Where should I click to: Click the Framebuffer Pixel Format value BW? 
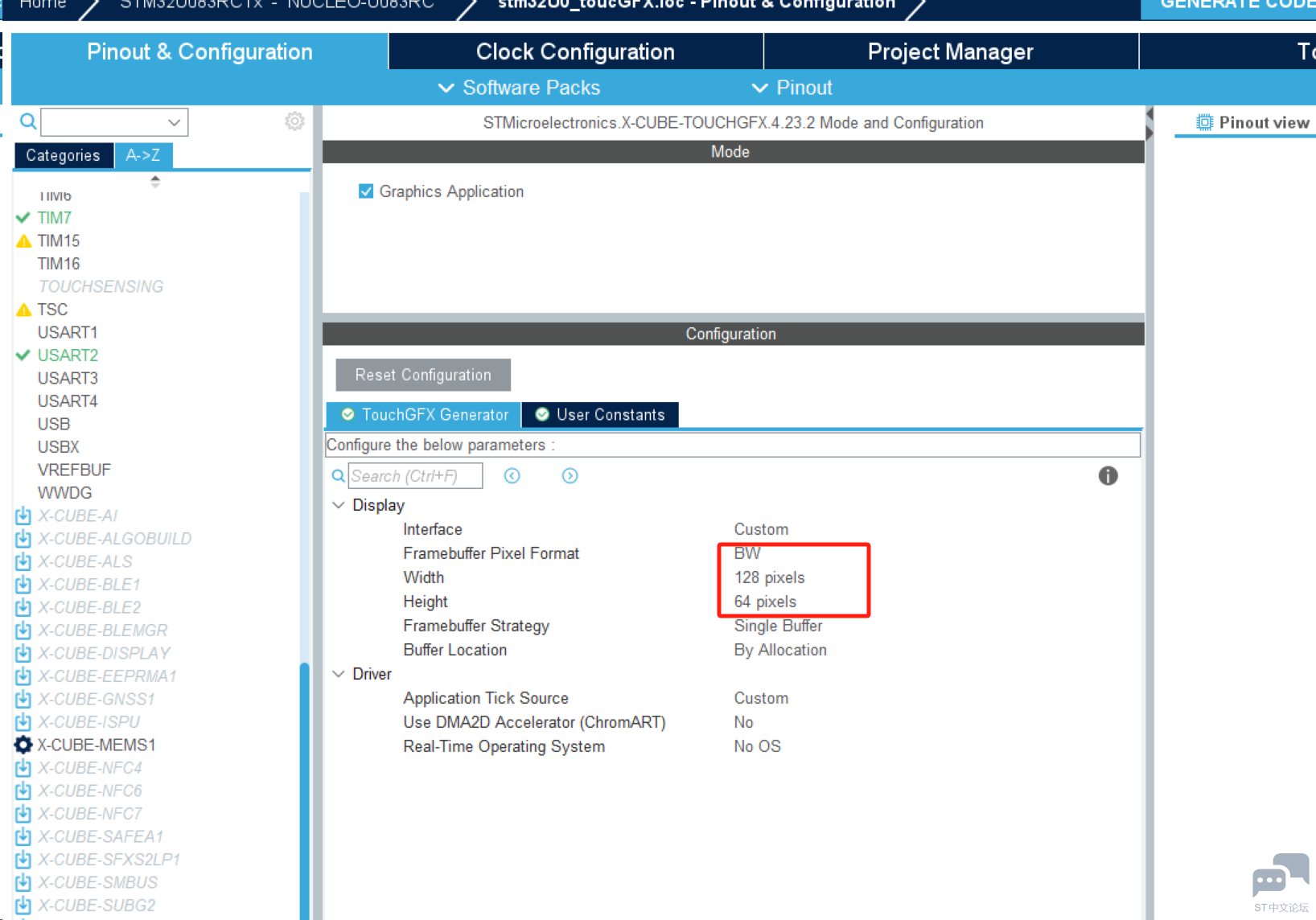pos(747,553)
